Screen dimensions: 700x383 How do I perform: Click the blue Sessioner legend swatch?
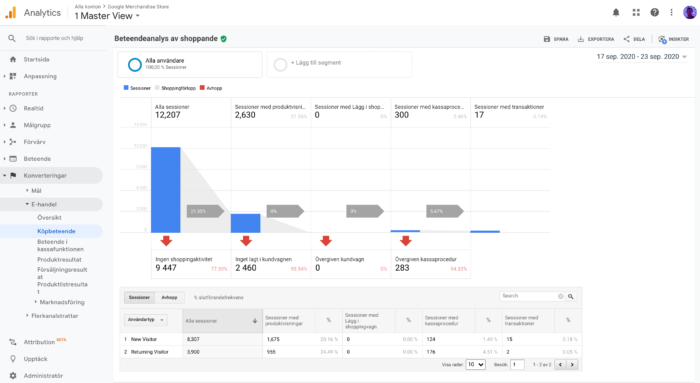(126, 88)
